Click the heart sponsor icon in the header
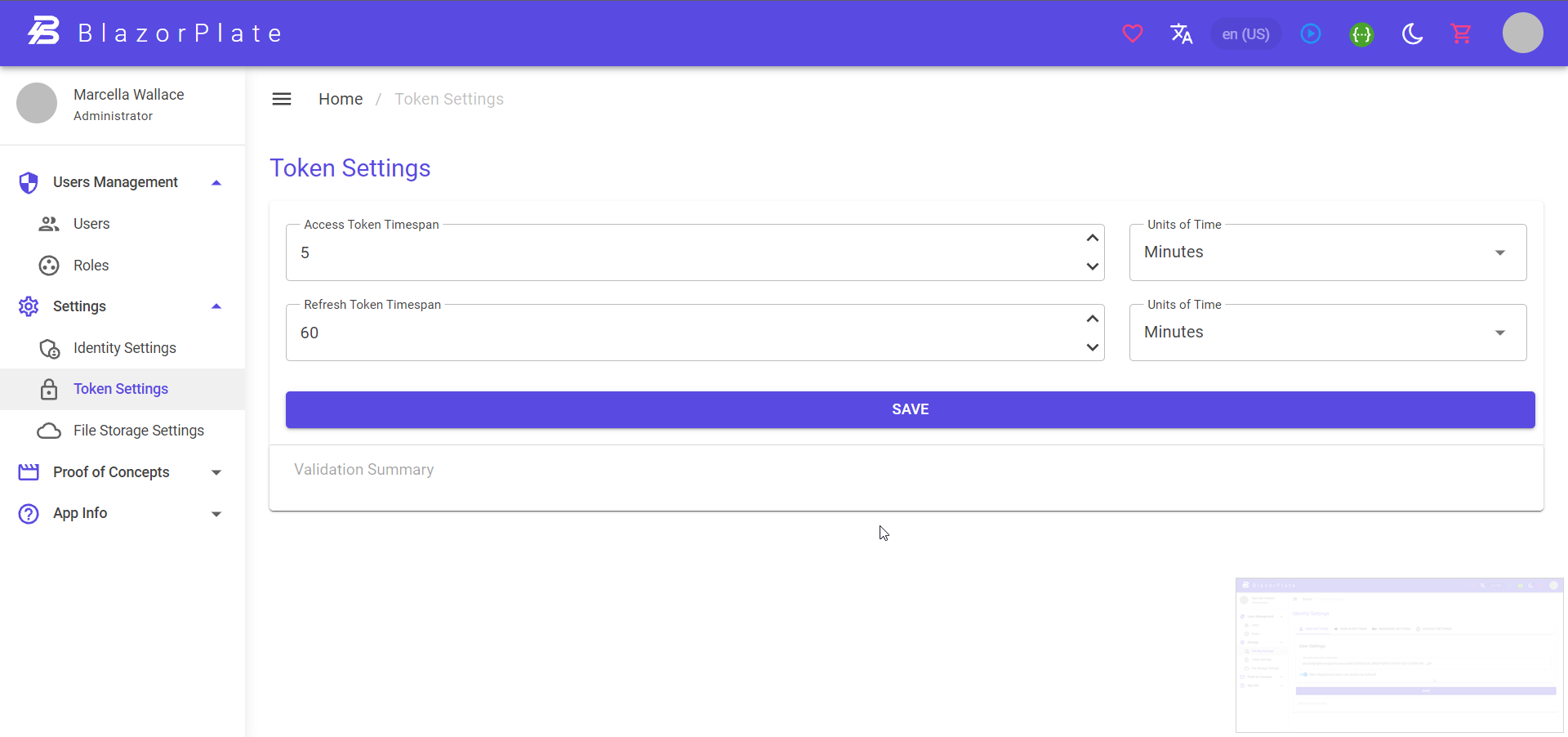Screen dimensions: 1568x737 (1133, 33)
